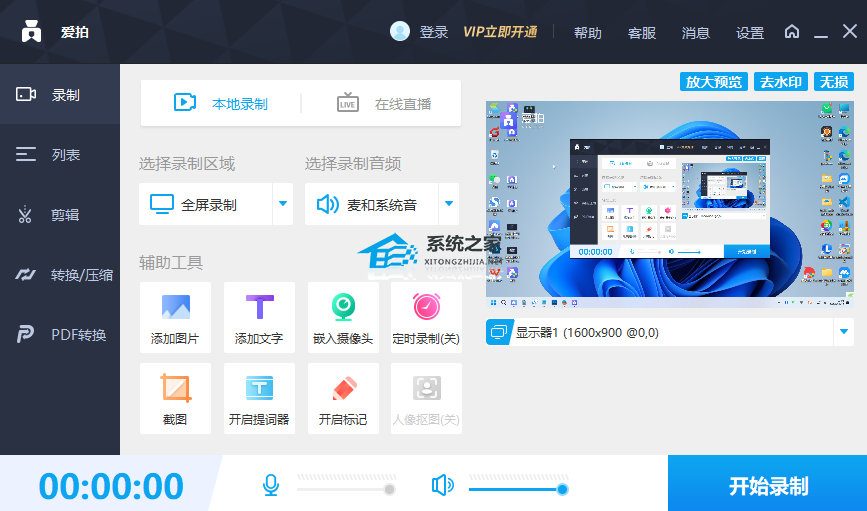Screen dimensions: 867x511
Task: Open the 录制 recording section in sidebar
Action: coord(60,95)
